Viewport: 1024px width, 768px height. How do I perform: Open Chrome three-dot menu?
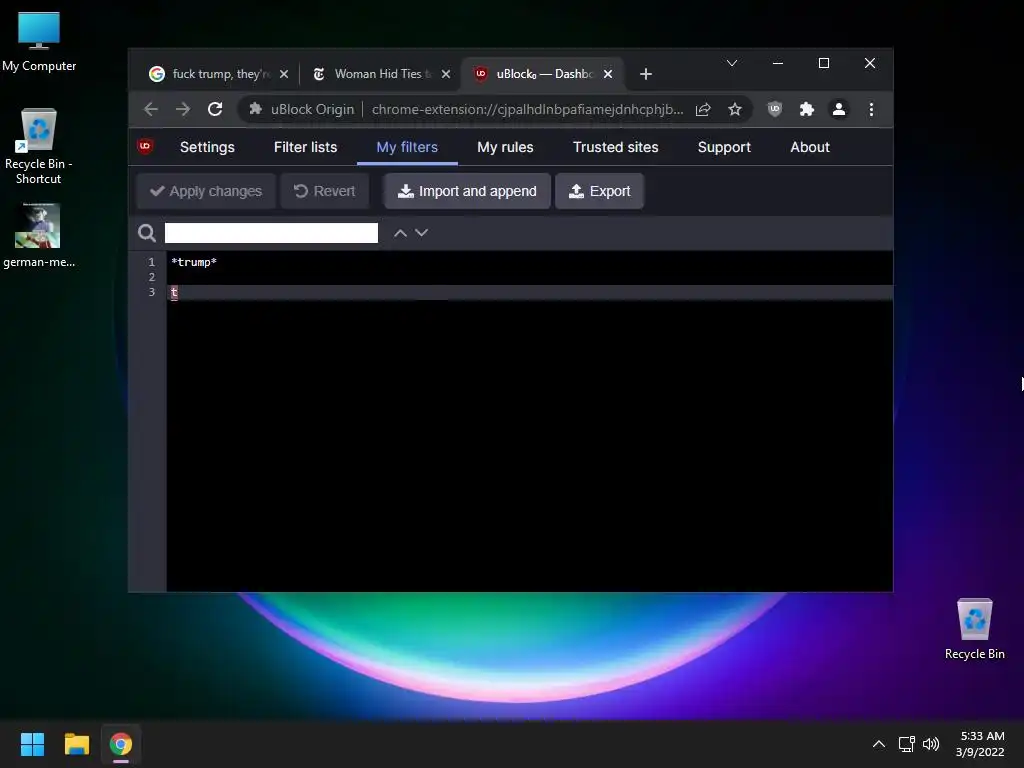[871, 109]
